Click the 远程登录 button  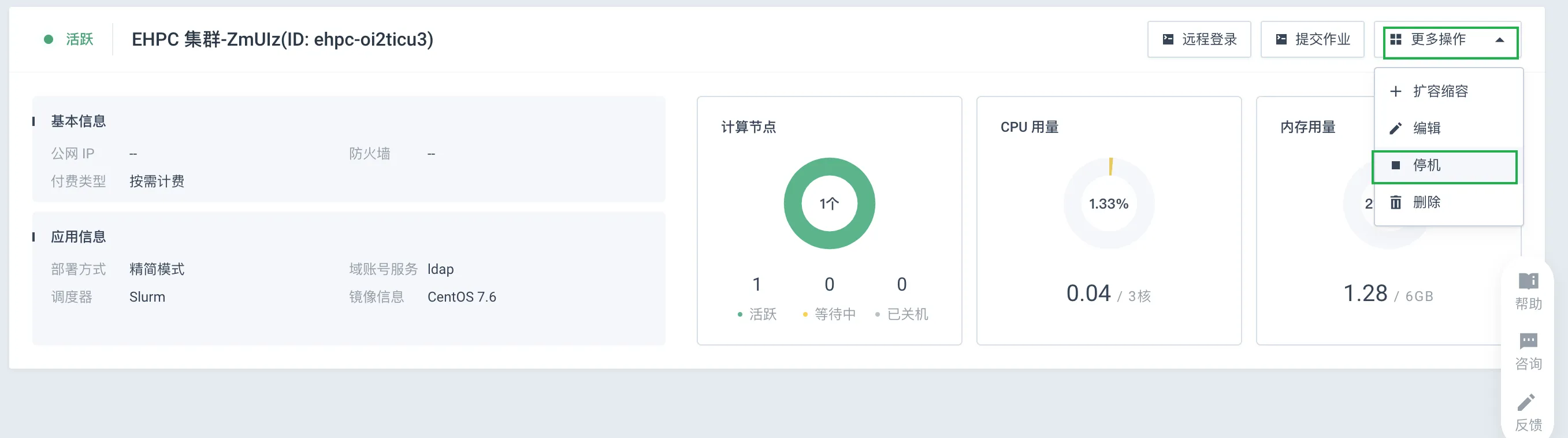(1198, 40)
